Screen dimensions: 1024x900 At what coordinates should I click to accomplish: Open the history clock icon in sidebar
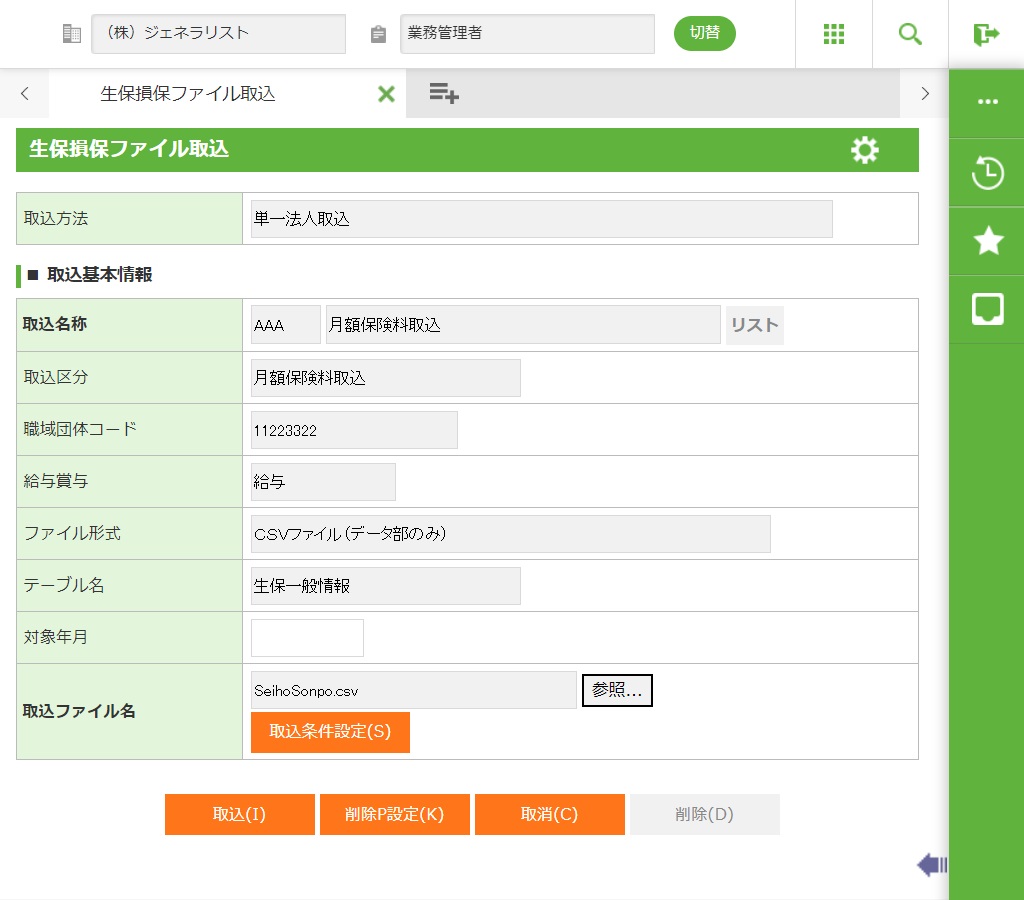(x=987, y=173)
